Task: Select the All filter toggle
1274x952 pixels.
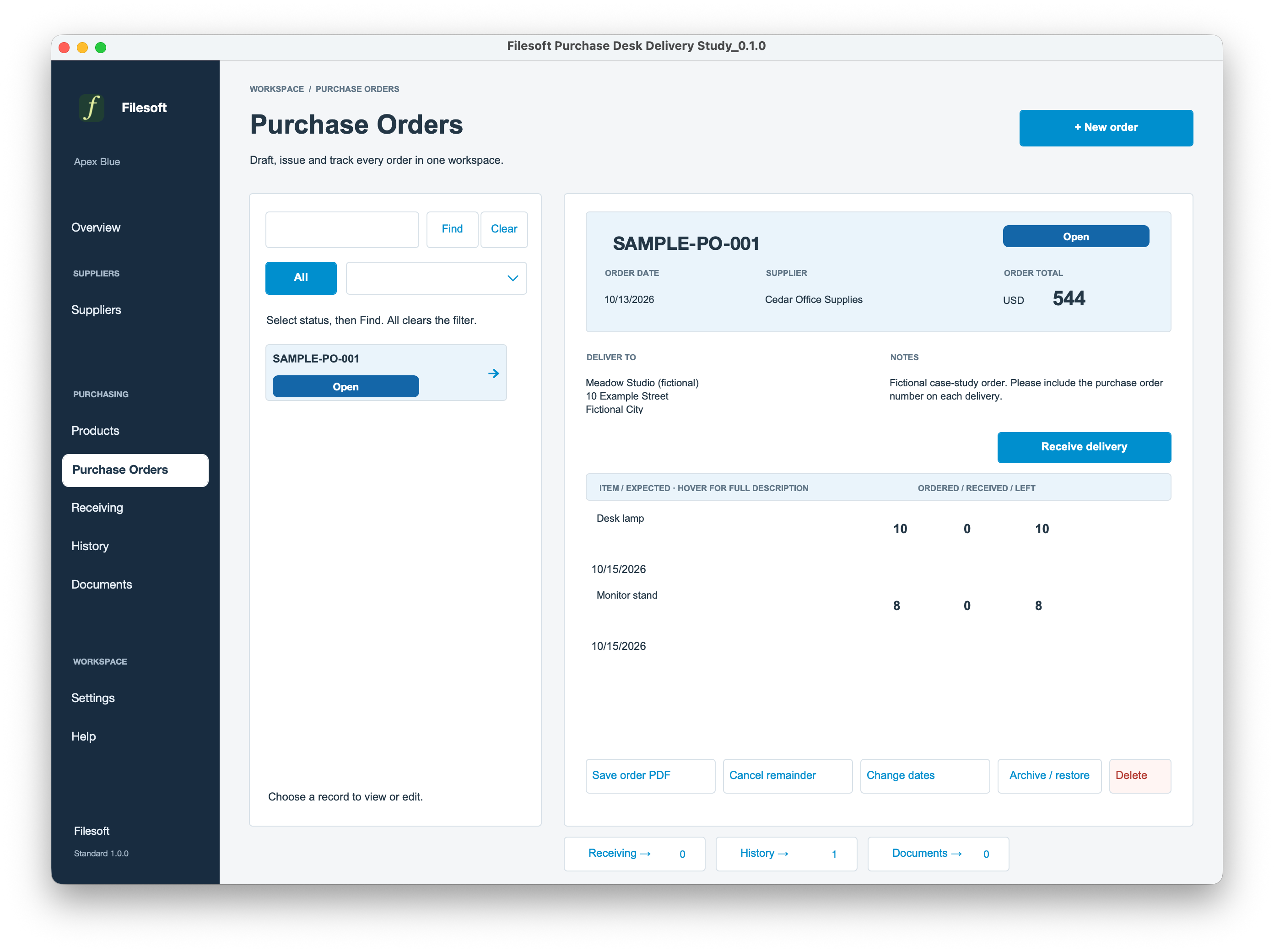Action: click(x=301, y=278)
